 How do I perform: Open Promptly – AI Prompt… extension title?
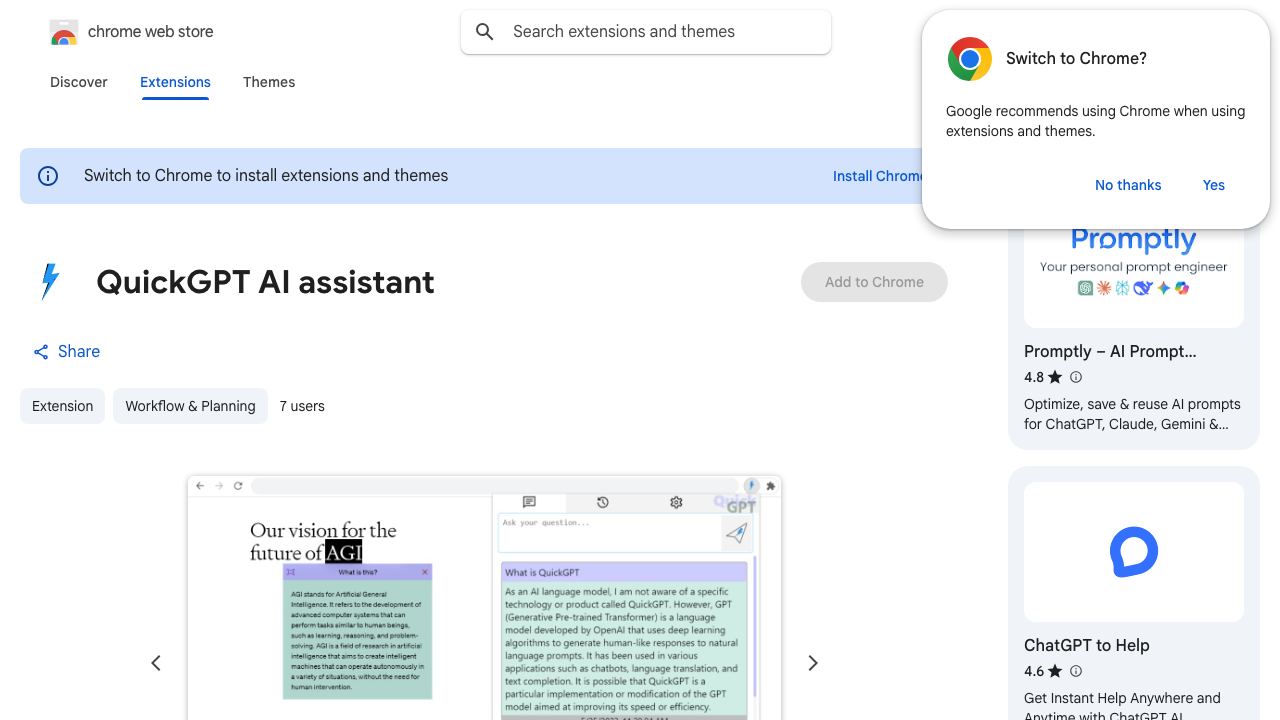click(1110, 352)
